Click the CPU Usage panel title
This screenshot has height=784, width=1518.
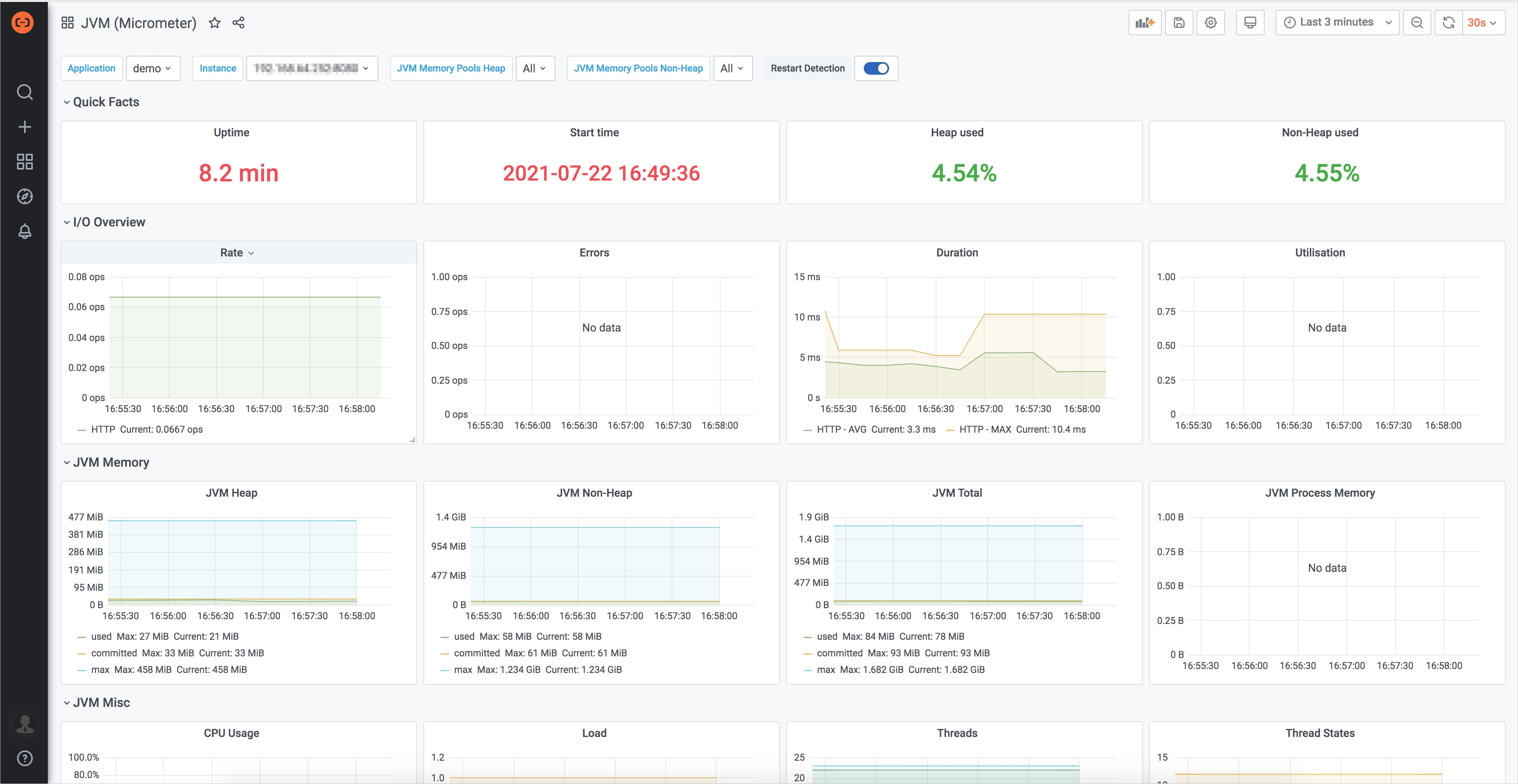click(x=232, y=733)
